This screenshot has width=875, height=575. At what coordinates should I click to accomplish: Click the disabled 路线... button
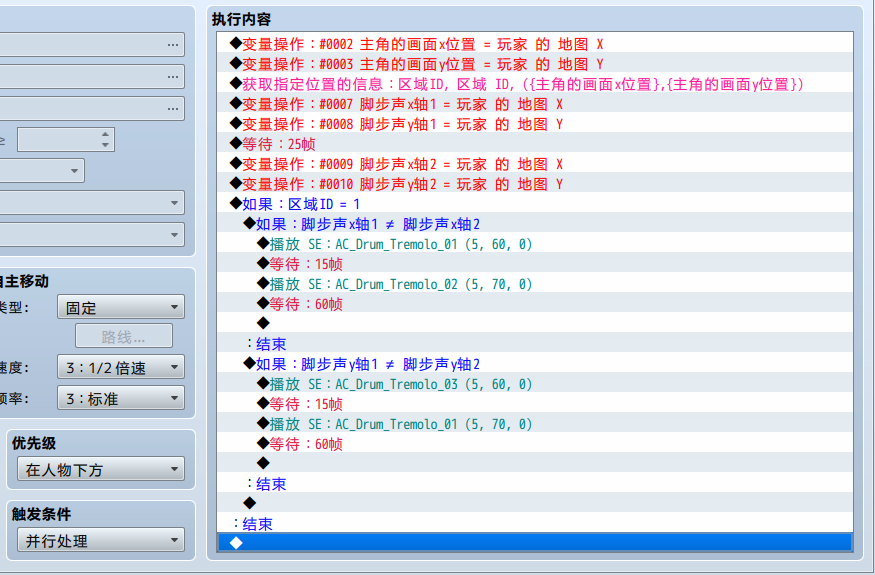click(x=124, y=337)
